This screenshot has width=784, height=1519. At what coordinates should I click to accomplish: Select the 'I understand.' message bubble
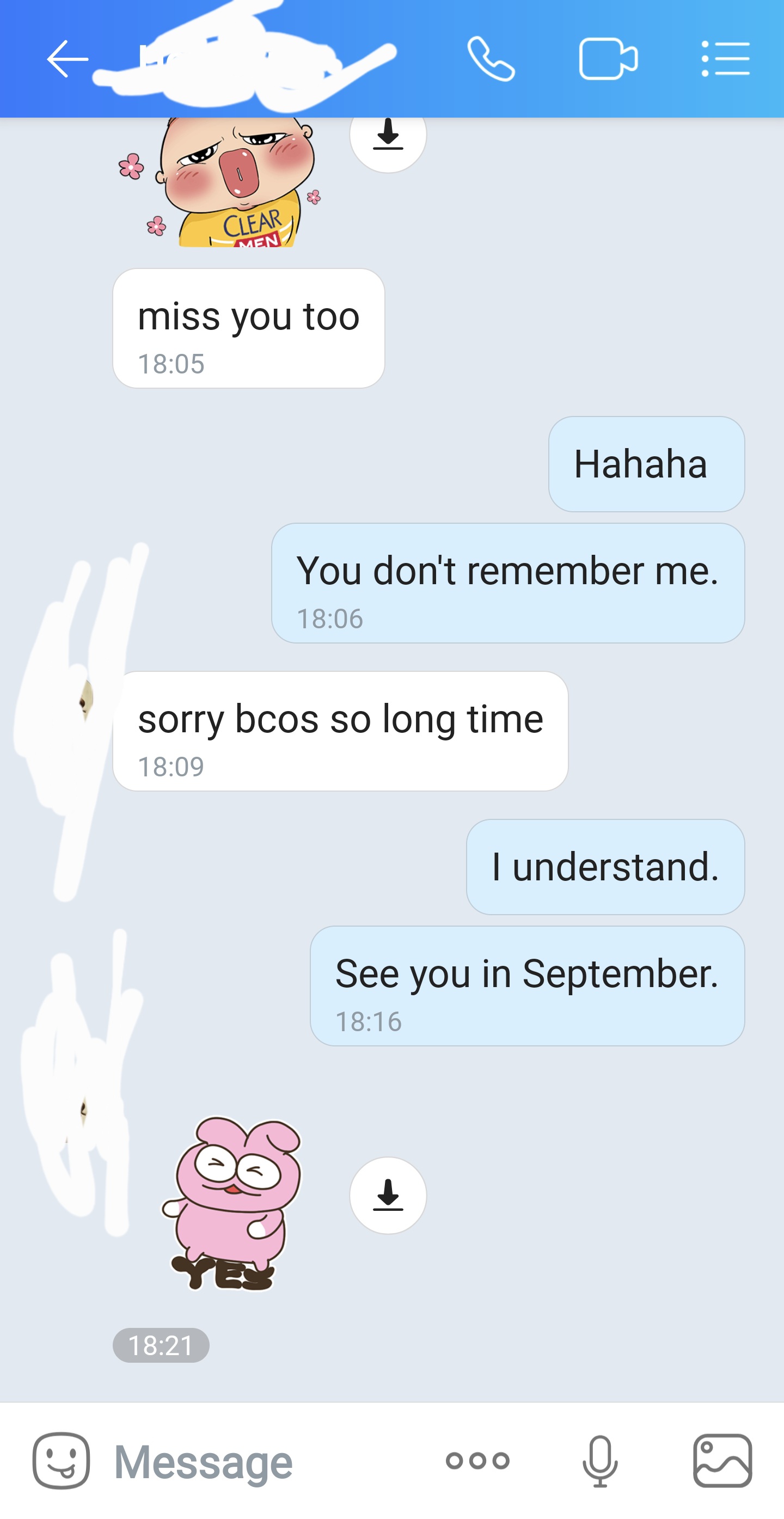click(x=605, y=867)
